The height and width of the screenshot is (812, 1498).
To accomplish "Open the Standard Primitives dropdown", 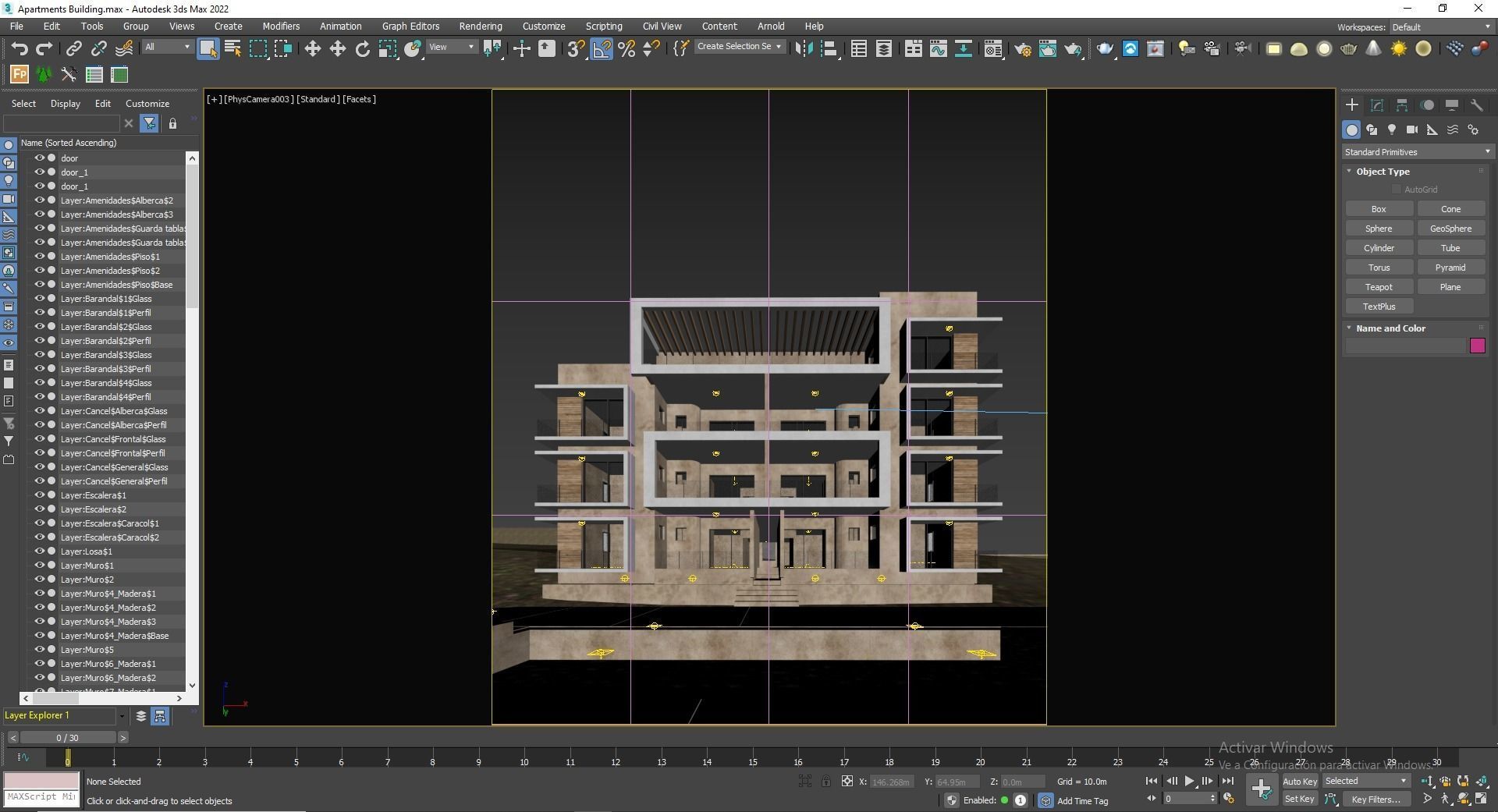I will [x=1417, y=152].
